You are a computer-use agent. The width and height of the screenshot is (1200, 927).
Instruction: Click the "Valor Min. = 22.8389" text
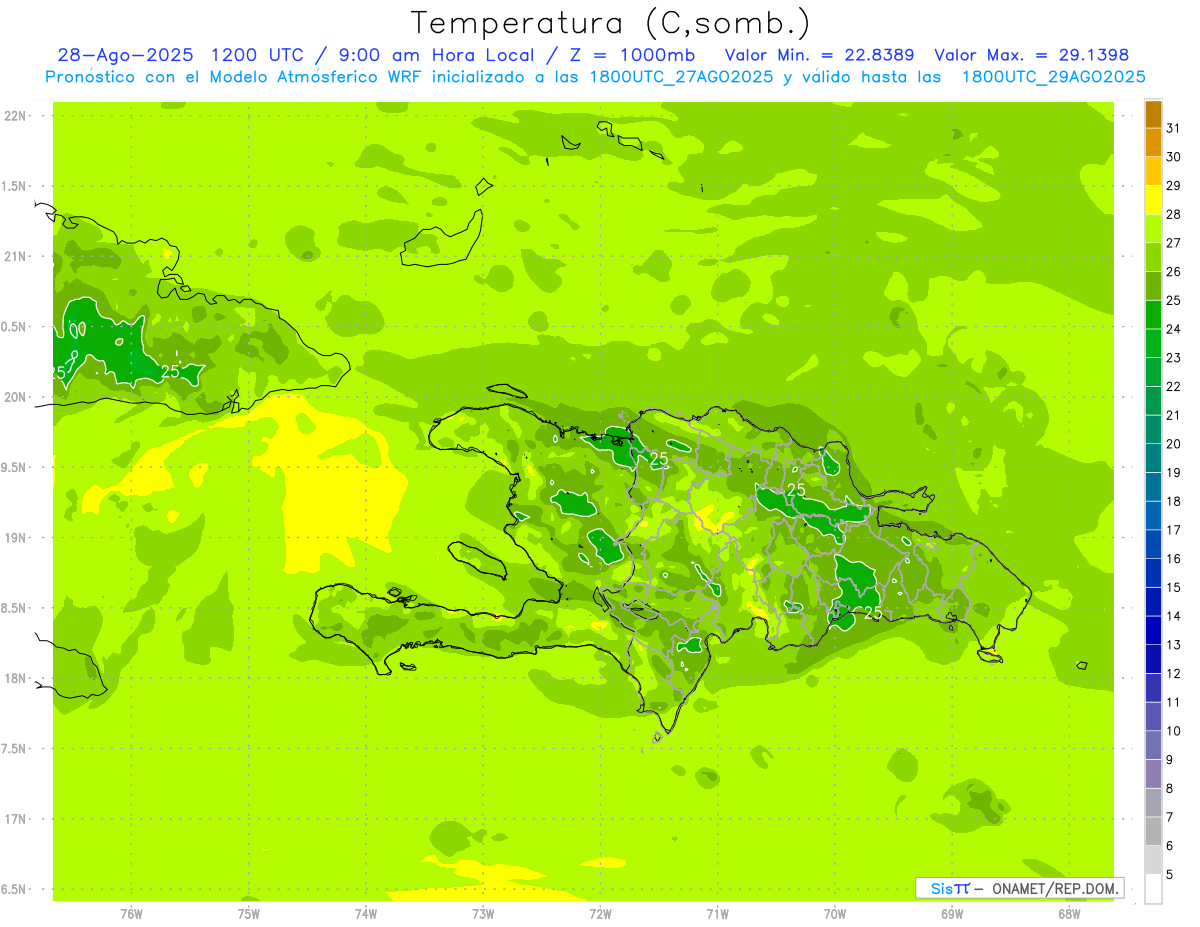[819, 55]
